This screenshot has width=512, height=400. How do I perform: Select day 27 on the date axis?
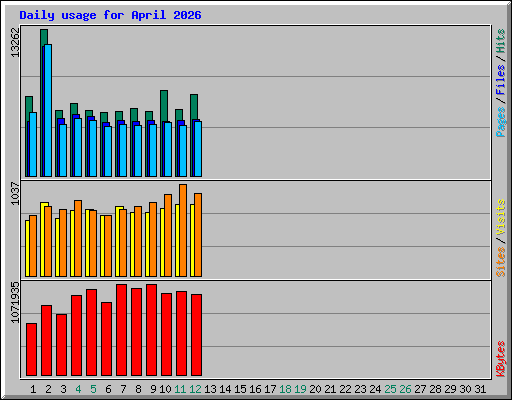pyautogui.click(x=420, y=389)
